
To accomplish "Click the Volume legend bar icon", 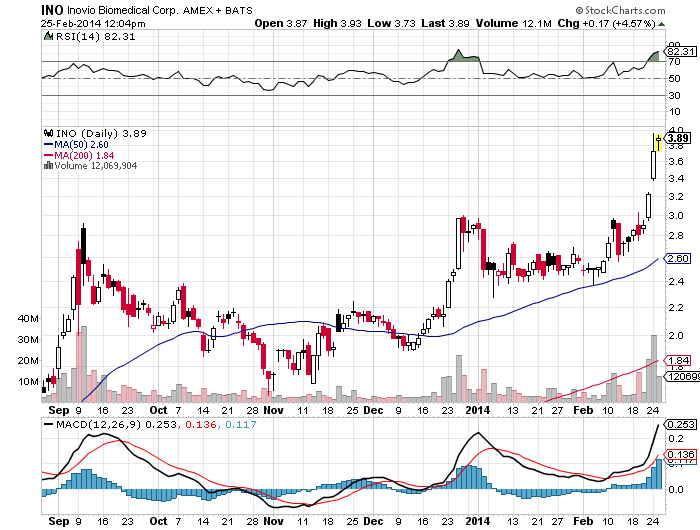I will click(48, 166).
